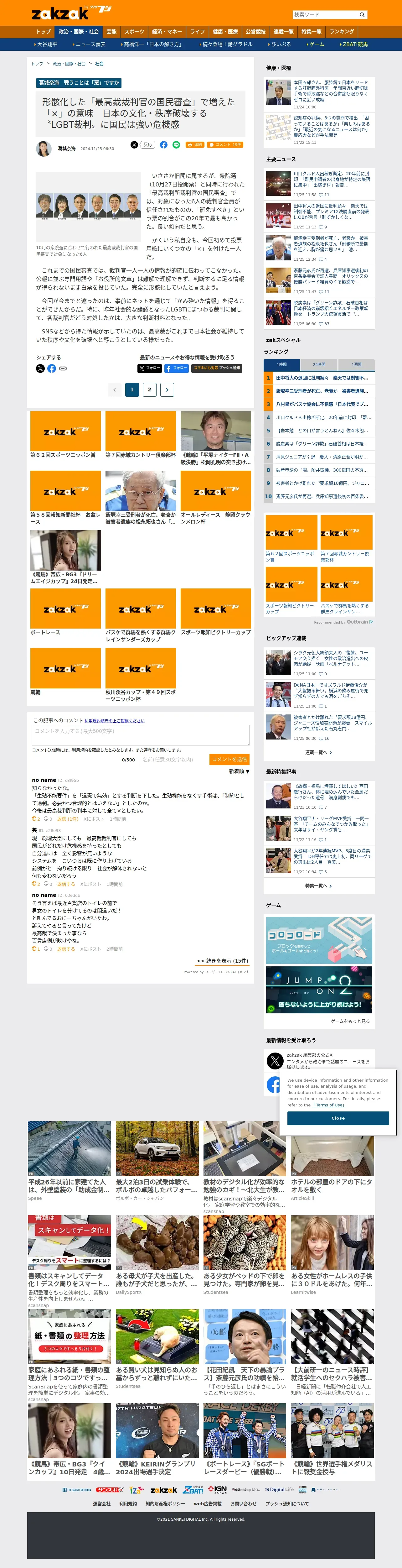Viewport: 402px width, 1568px height.
Task: Go to next page with the arrow
Action: (x=167, y=389)
